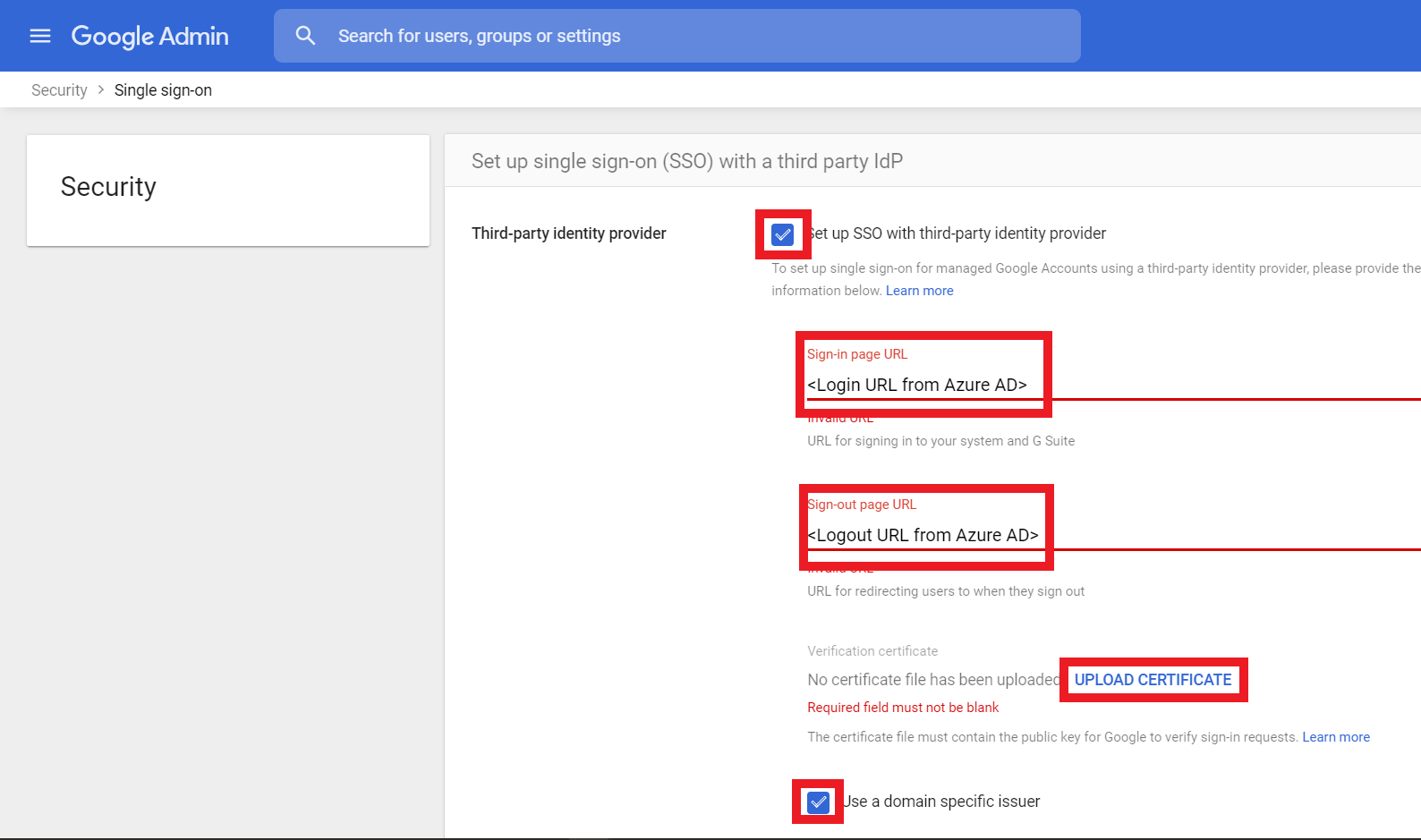Click the 'Set up single sign-on (SSO)' heading
Screen dimensions: 1421x840
pyautogui.click(x=686, y=161)
